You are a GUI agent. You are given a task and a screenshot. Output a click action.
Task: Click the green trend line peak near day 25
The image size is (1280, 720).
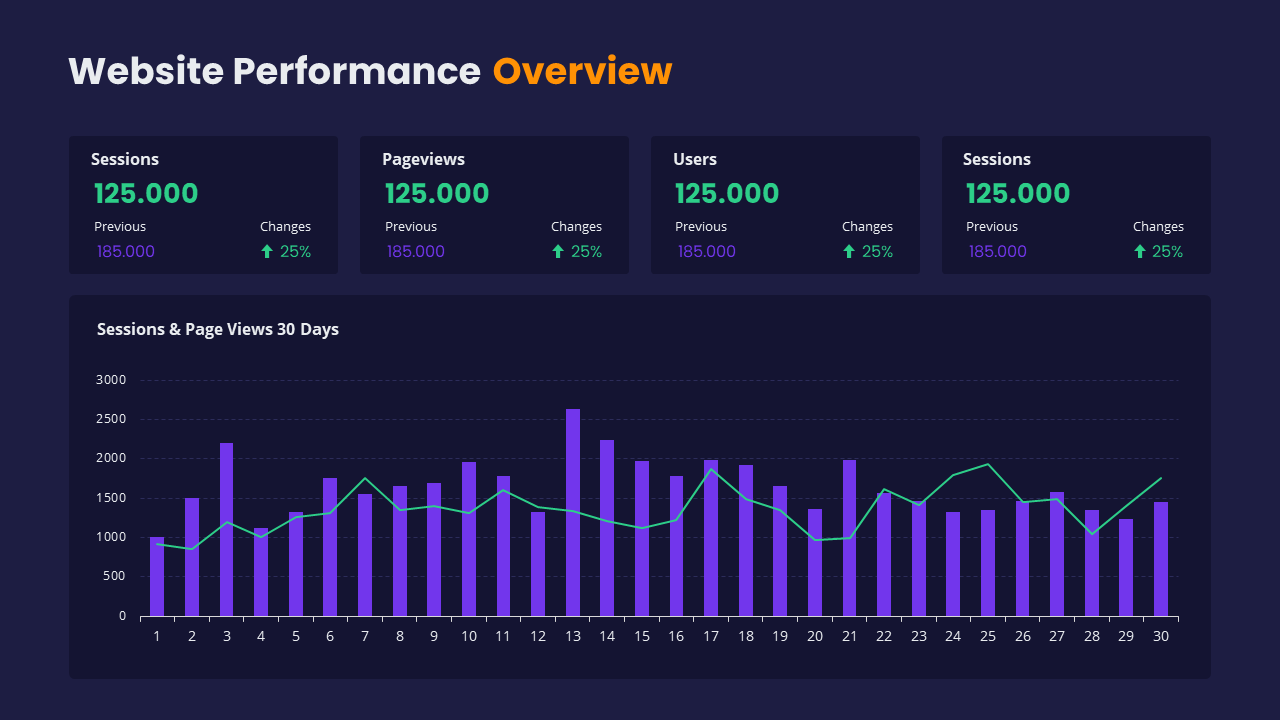pos(987,464)
